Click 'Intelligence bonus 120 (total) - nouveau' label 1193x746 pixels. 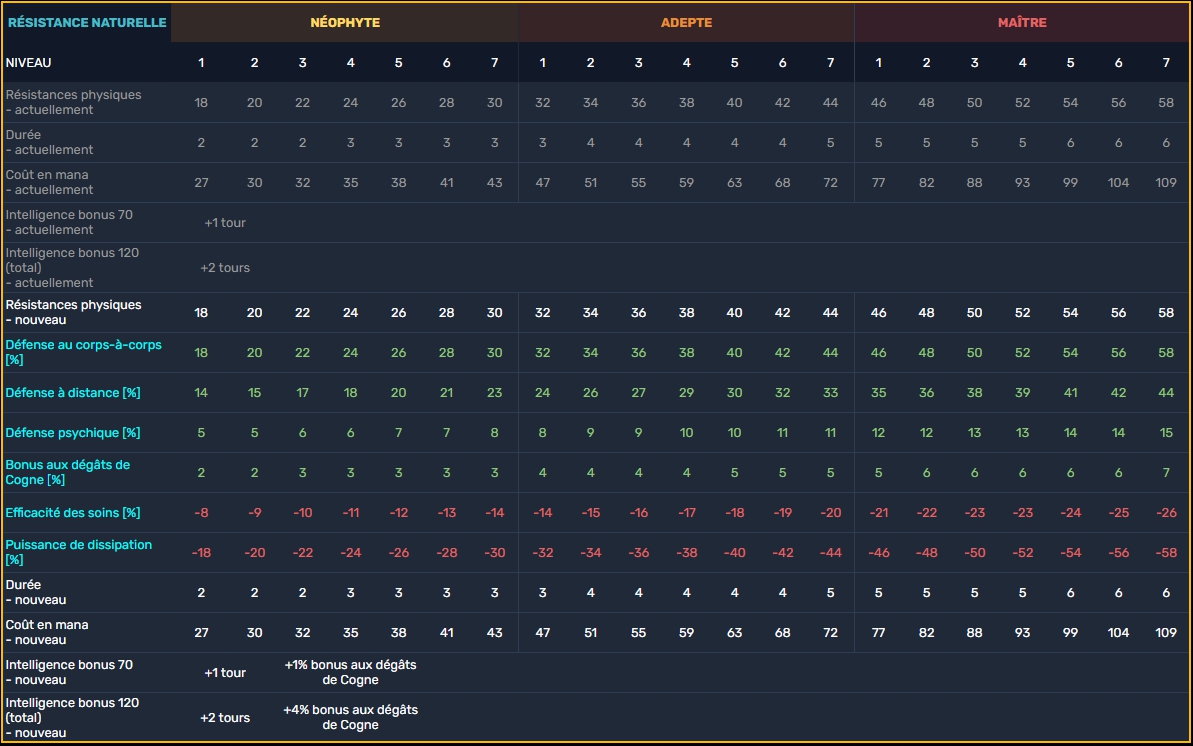72,717
